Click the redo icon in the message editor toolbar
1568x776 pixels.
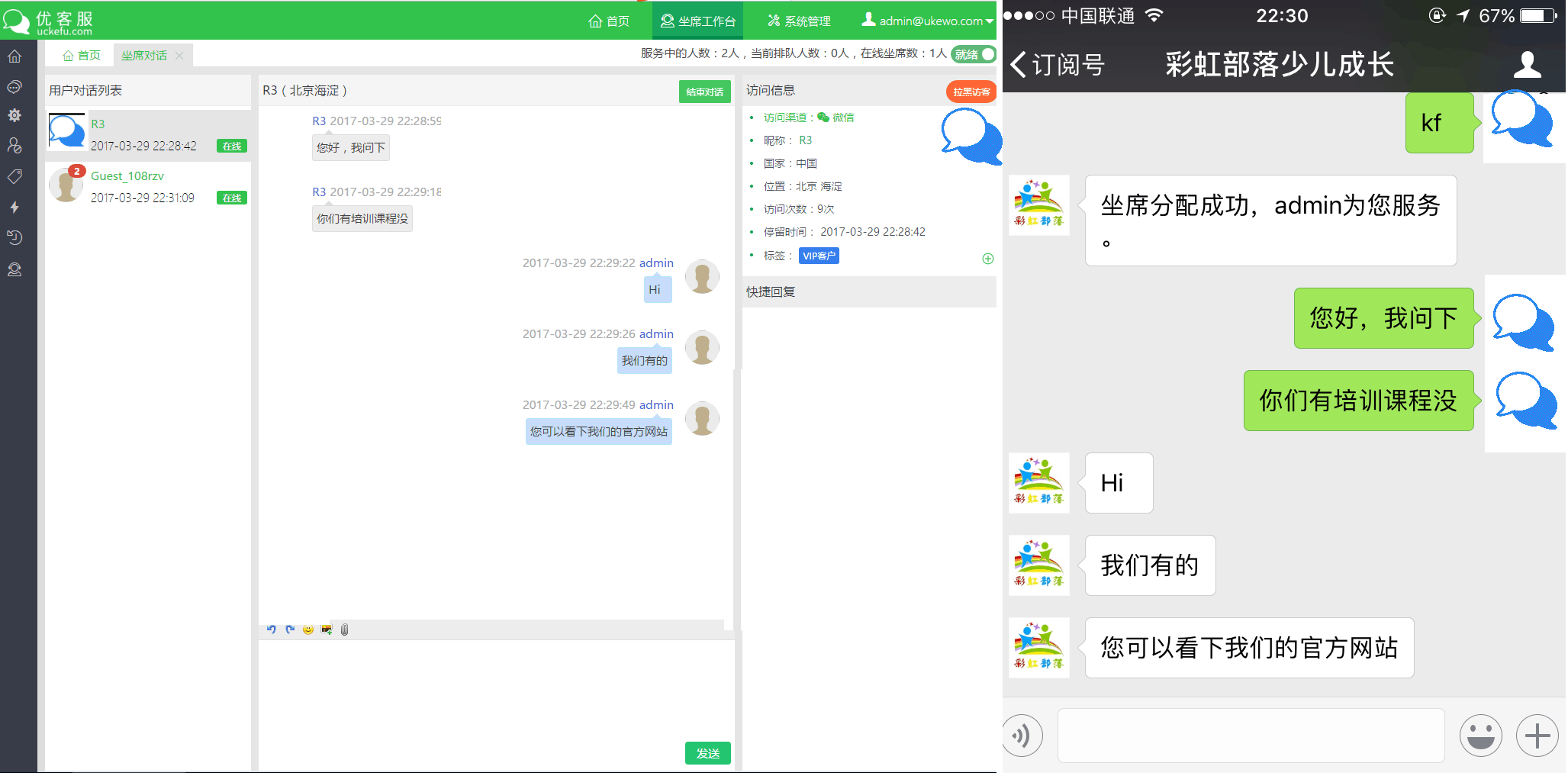290,629
